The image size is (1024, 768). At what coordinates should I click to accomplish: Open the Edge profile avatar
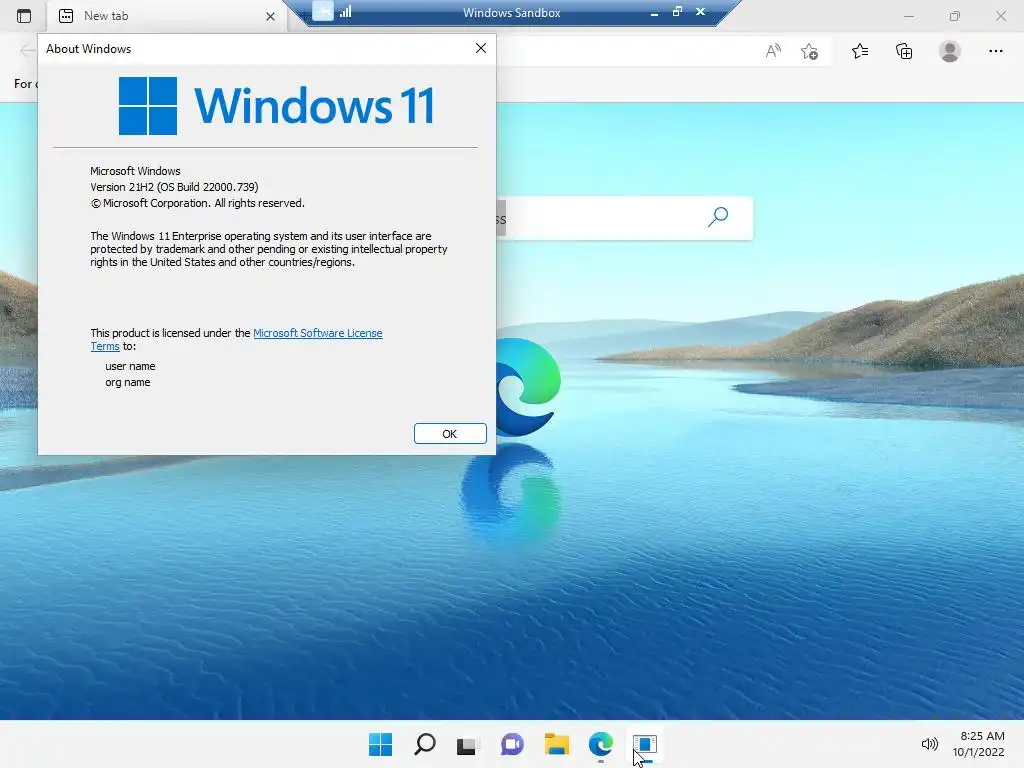950,51
